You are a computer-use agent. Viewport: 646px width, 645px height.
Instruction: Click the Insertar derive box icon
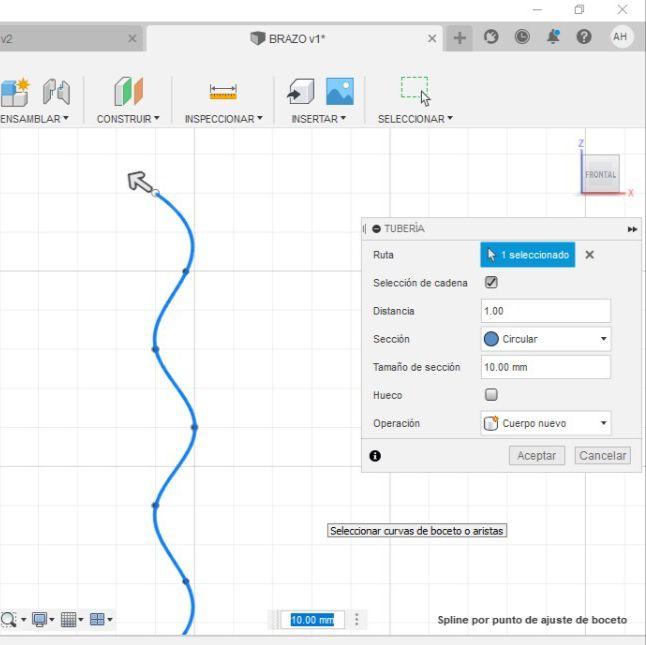coord(301,91)
